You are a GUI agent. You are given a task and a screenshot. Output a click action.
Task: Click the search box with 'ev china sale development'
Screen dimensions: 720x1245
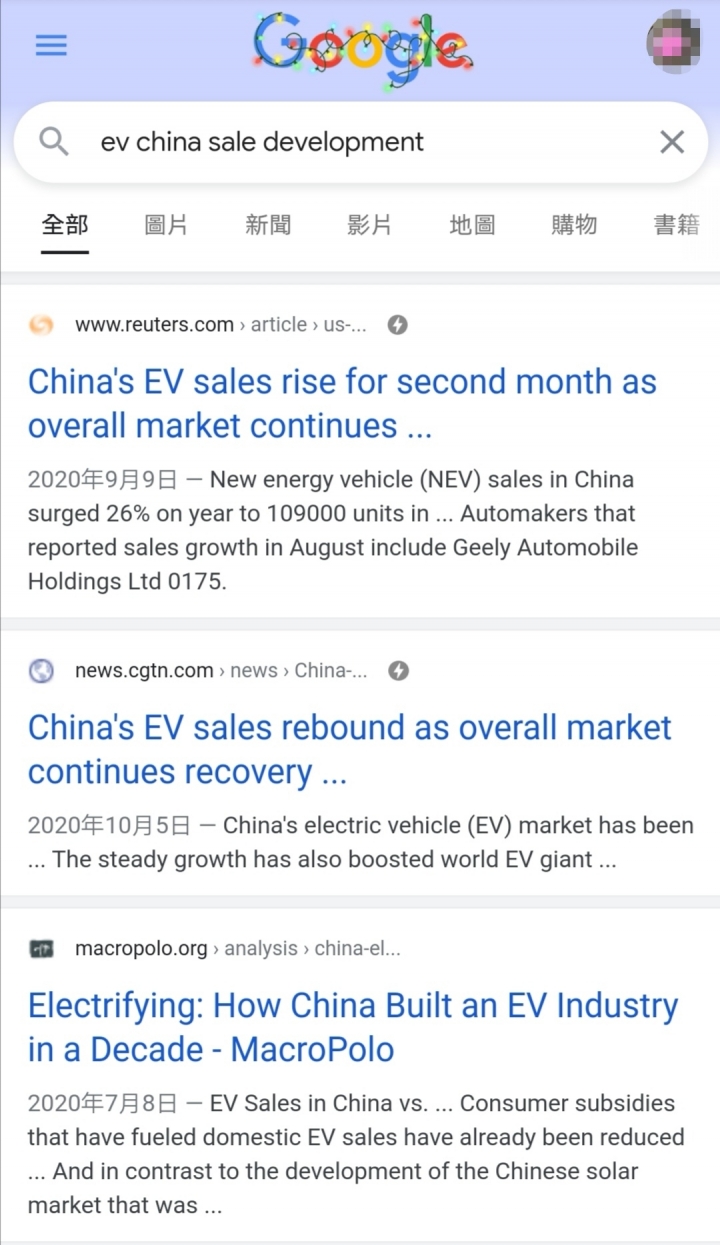click(x=360, y=142)
